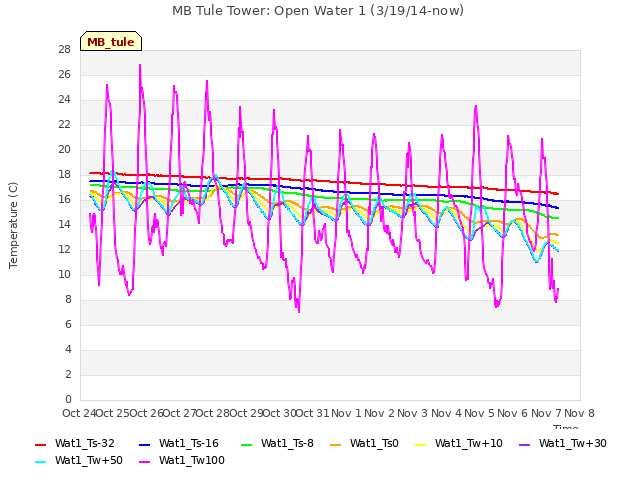Click the Temperature (C) axis label
640x480 pixels.
pyautogui.click(x=13, y=225)
